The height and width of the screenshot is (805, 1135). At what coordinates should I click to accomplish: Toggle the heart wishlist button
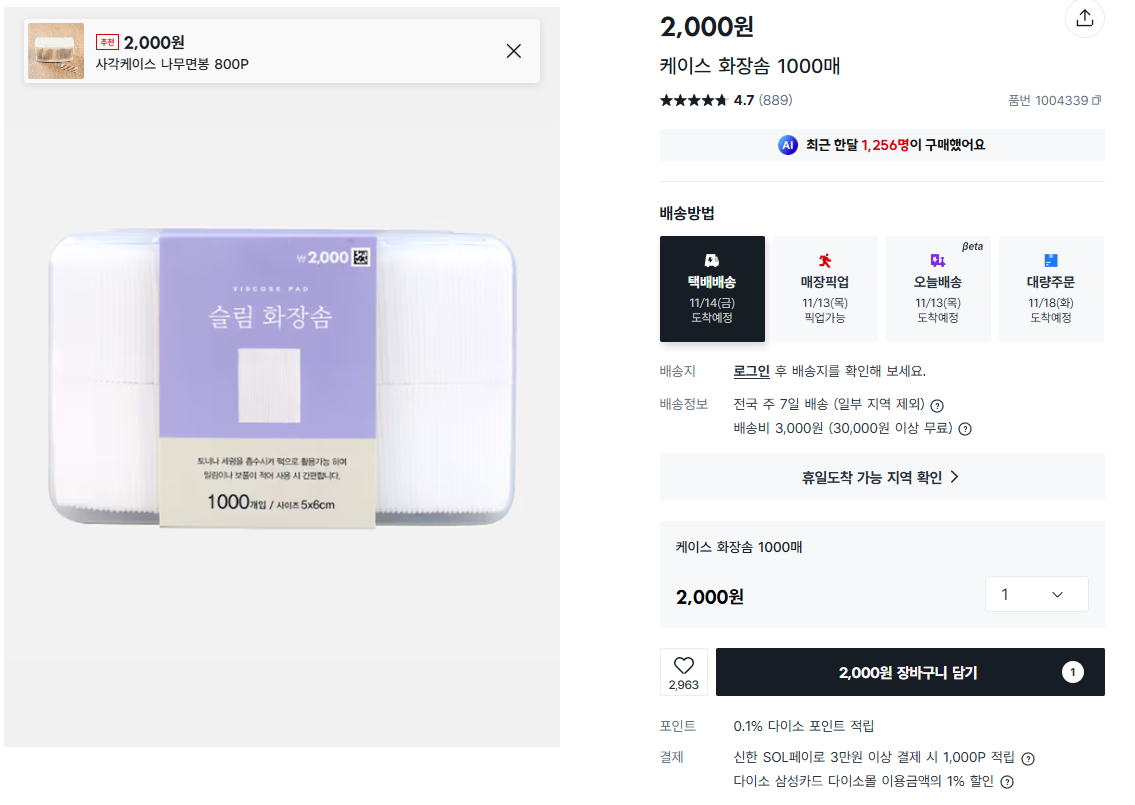click(x=684, y=671)
